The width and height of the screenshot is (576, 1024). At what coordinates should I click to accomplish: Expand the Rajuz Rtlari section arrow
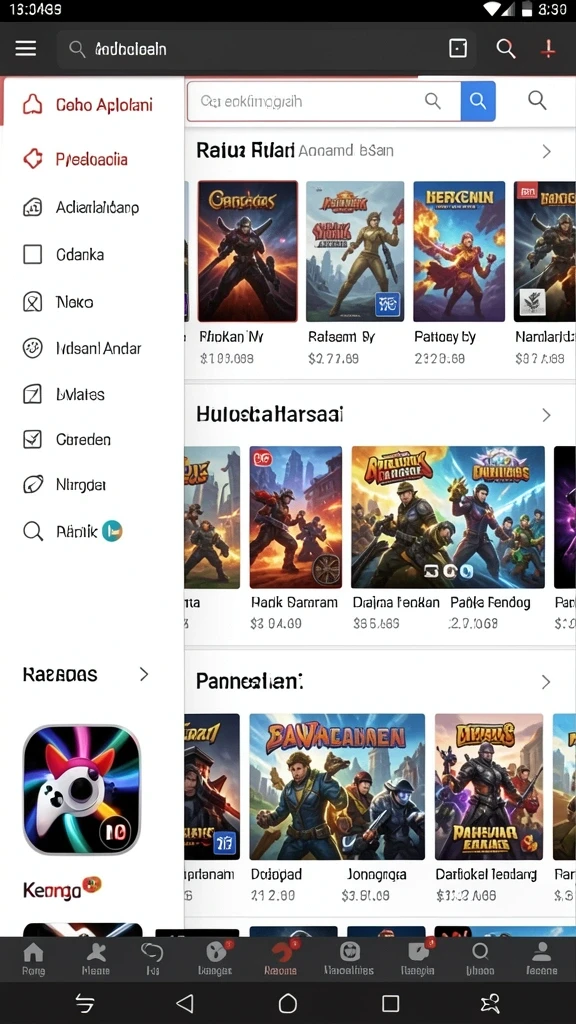[547, 152]
